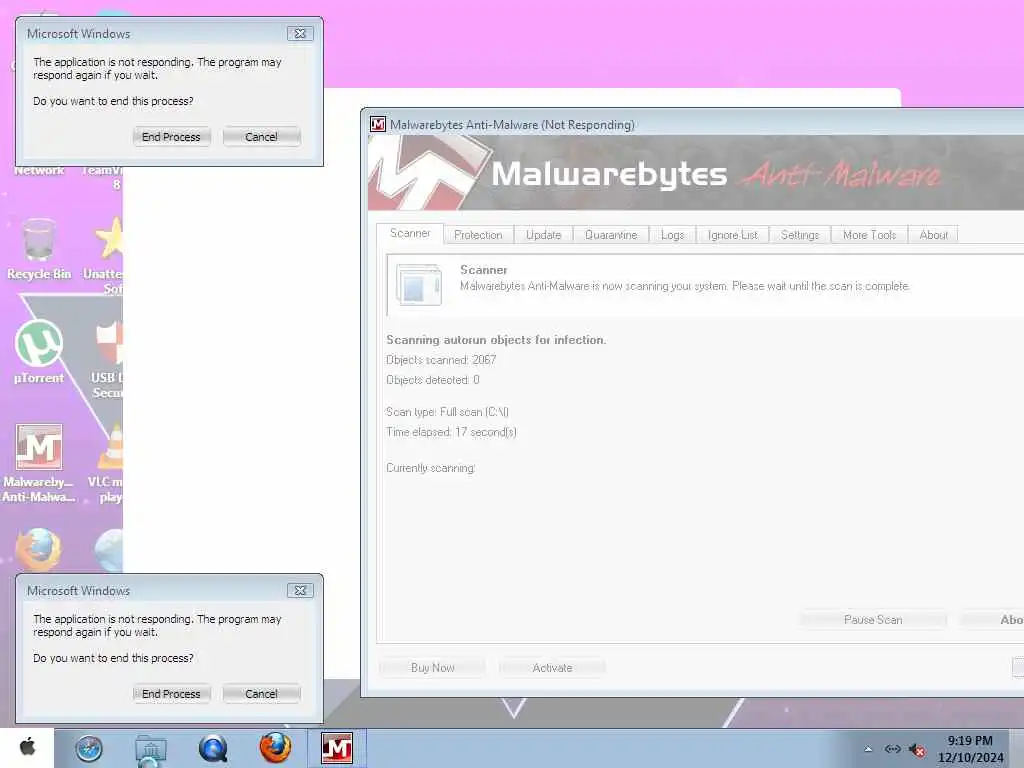Viewport: 1024px width, 768px height.
Task: Click 'Currently scanning:' label
Action: 430,468
